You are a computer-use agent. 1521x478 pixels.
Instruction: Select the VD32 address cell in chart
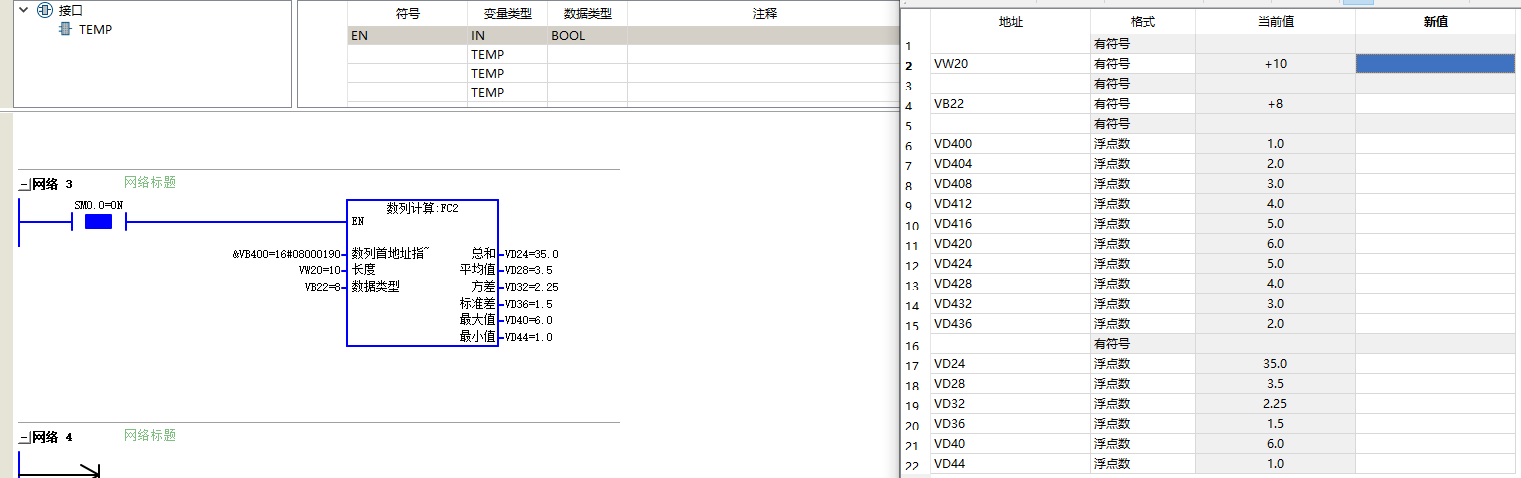point(1010,404)
